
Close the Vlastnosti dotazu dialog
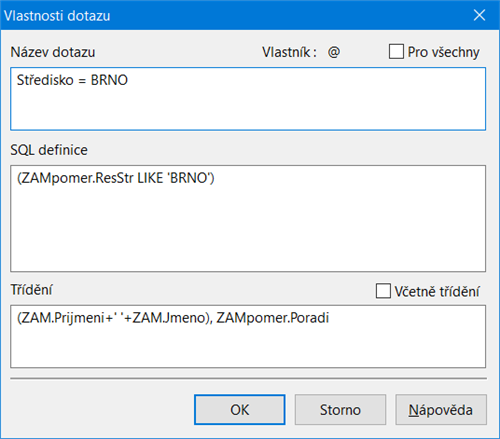coord(479,15)
